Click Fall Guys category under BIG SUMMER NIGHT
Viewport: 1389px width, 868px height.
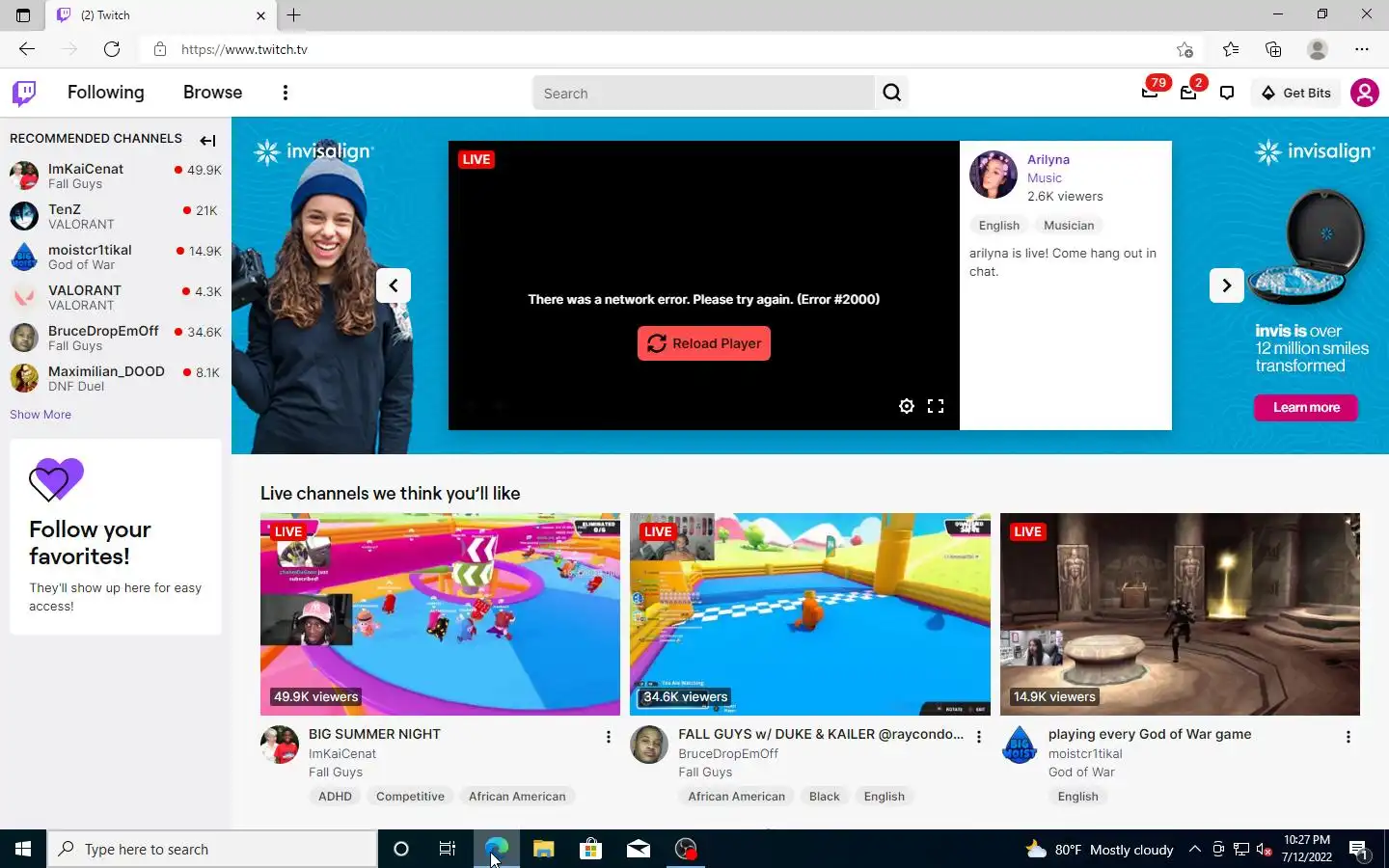click(x=336, y=773)
